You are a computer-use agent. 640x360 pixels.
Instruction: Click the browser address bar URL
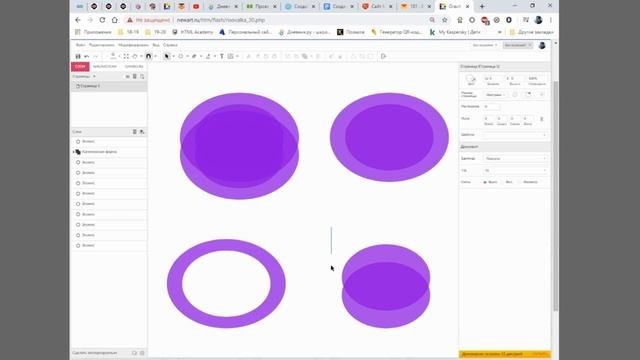[221, 20]
